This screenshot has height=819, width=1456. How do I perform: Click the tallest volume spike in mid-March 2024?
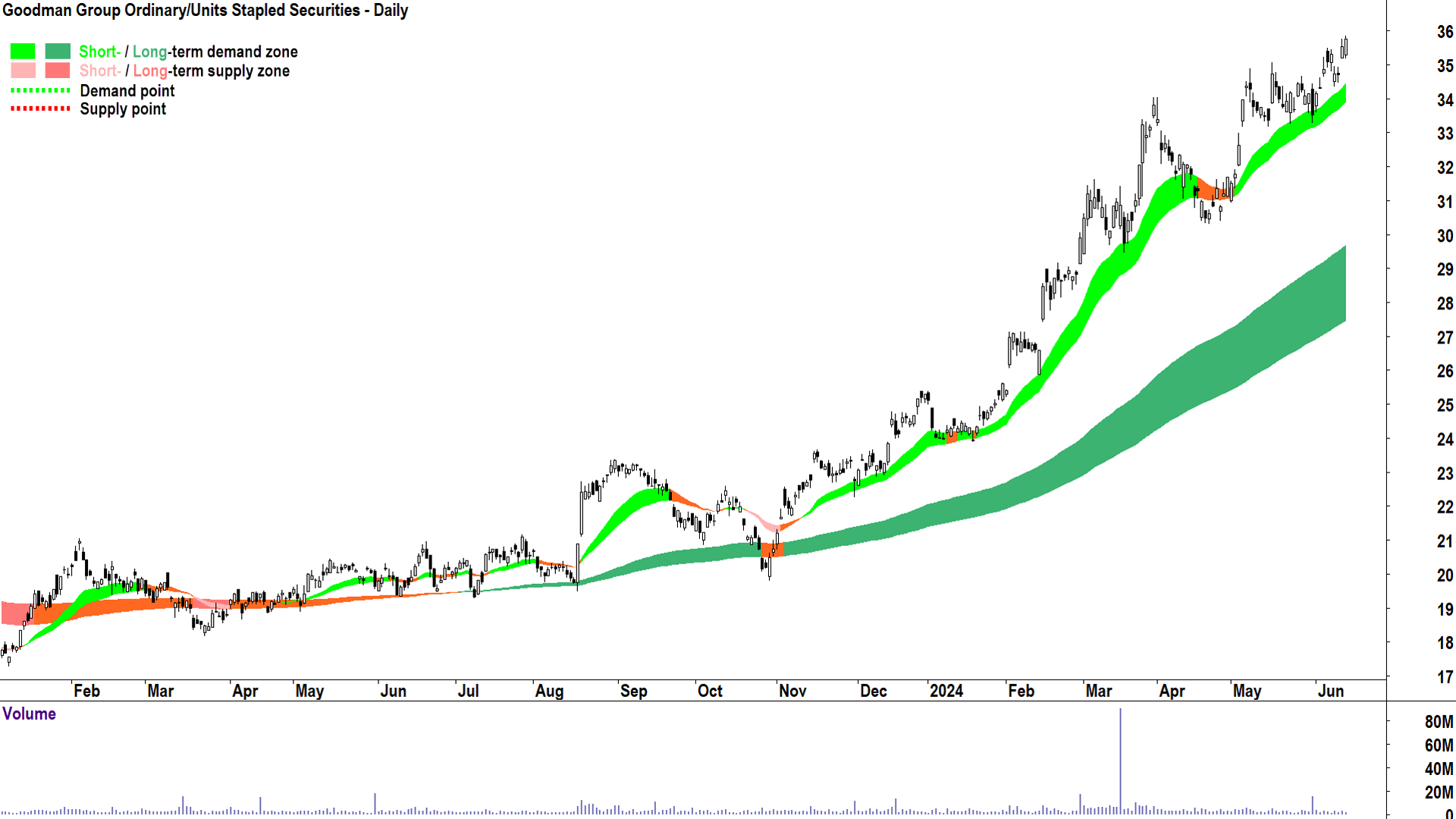(x=1120, y=761)
